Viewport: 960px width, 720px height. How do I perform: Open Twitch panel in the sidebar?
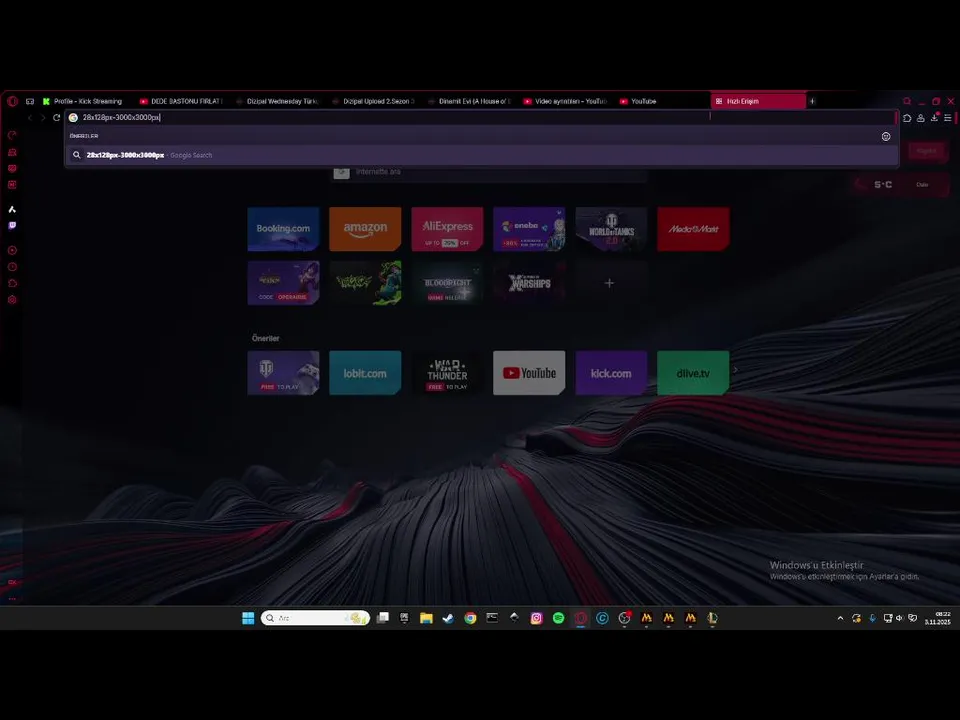pos(12,225)
